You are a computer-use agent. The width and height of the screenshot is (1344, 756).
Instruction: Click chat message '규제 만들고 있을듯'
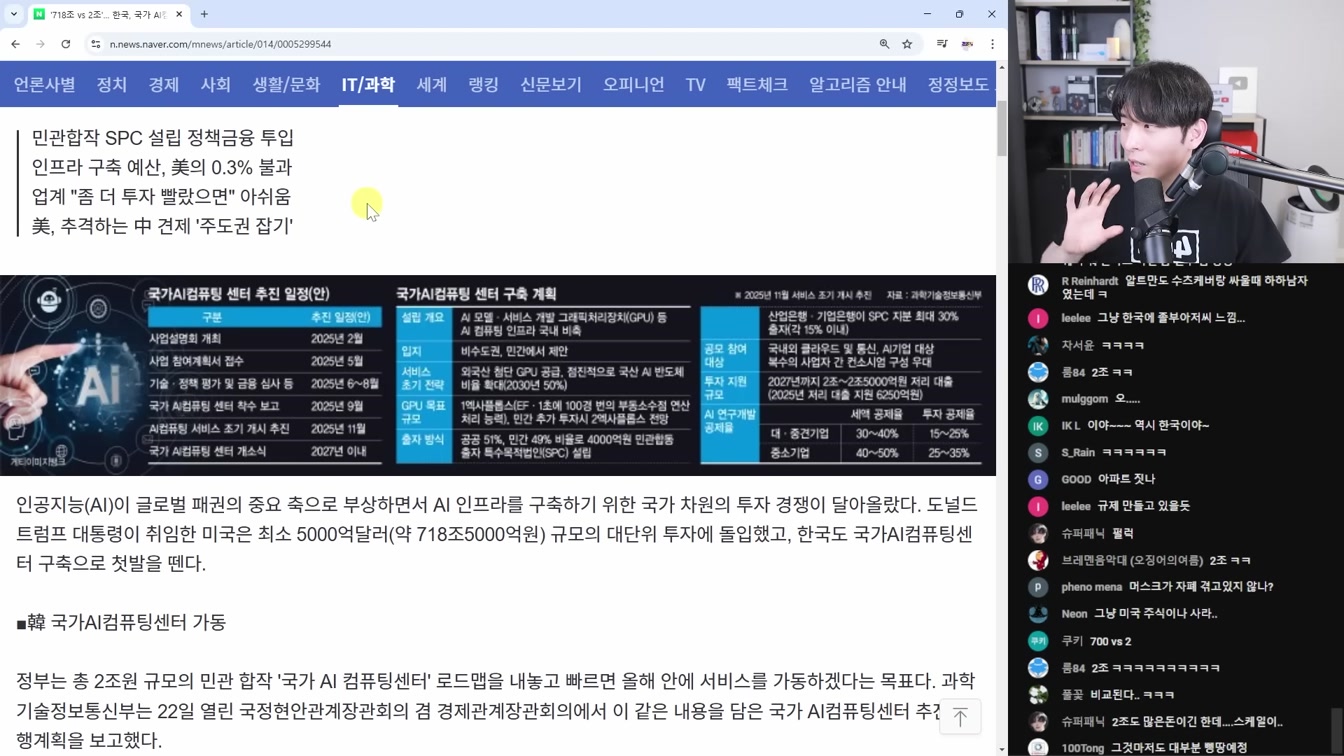tap(1144, 506)
